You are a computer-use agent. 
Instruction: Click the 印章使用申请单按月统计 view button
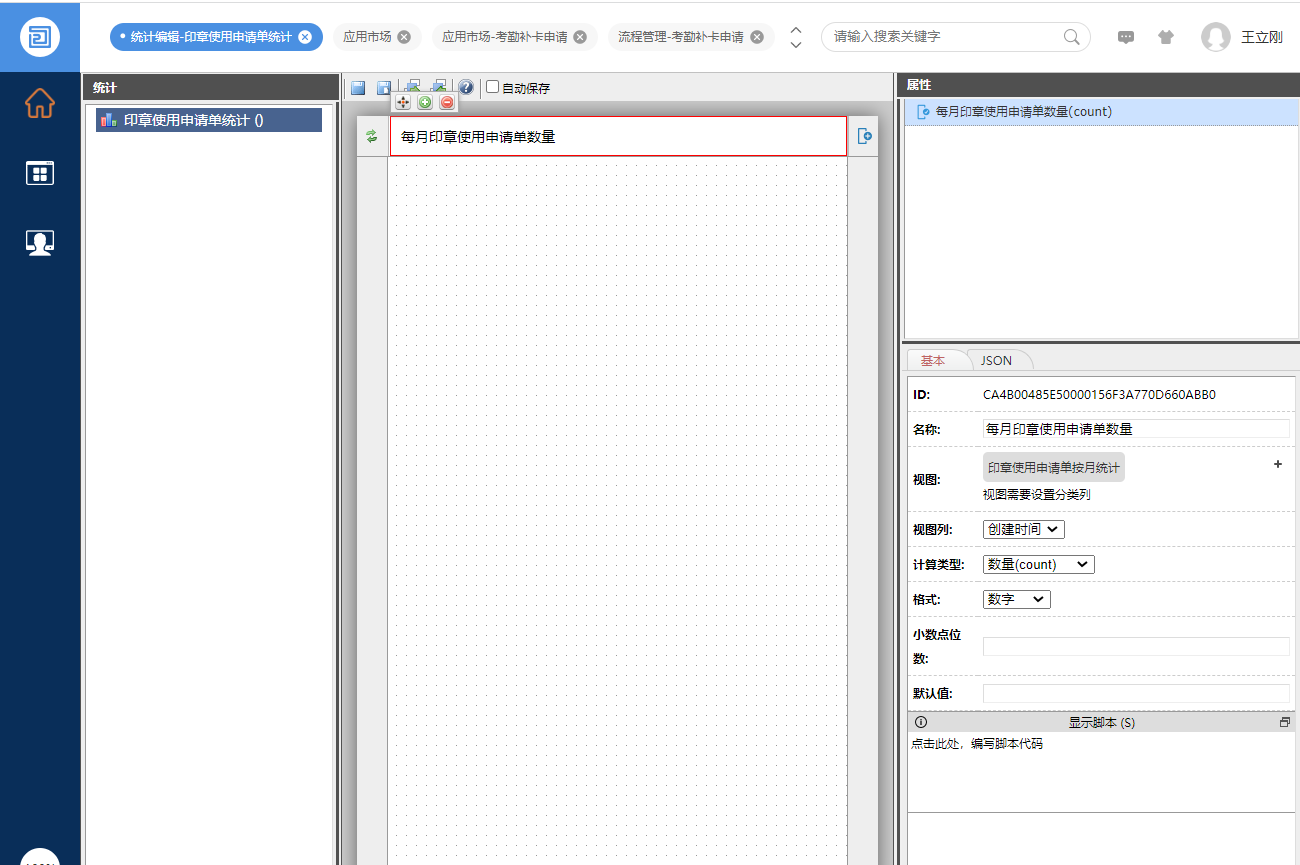point(1054,467)
